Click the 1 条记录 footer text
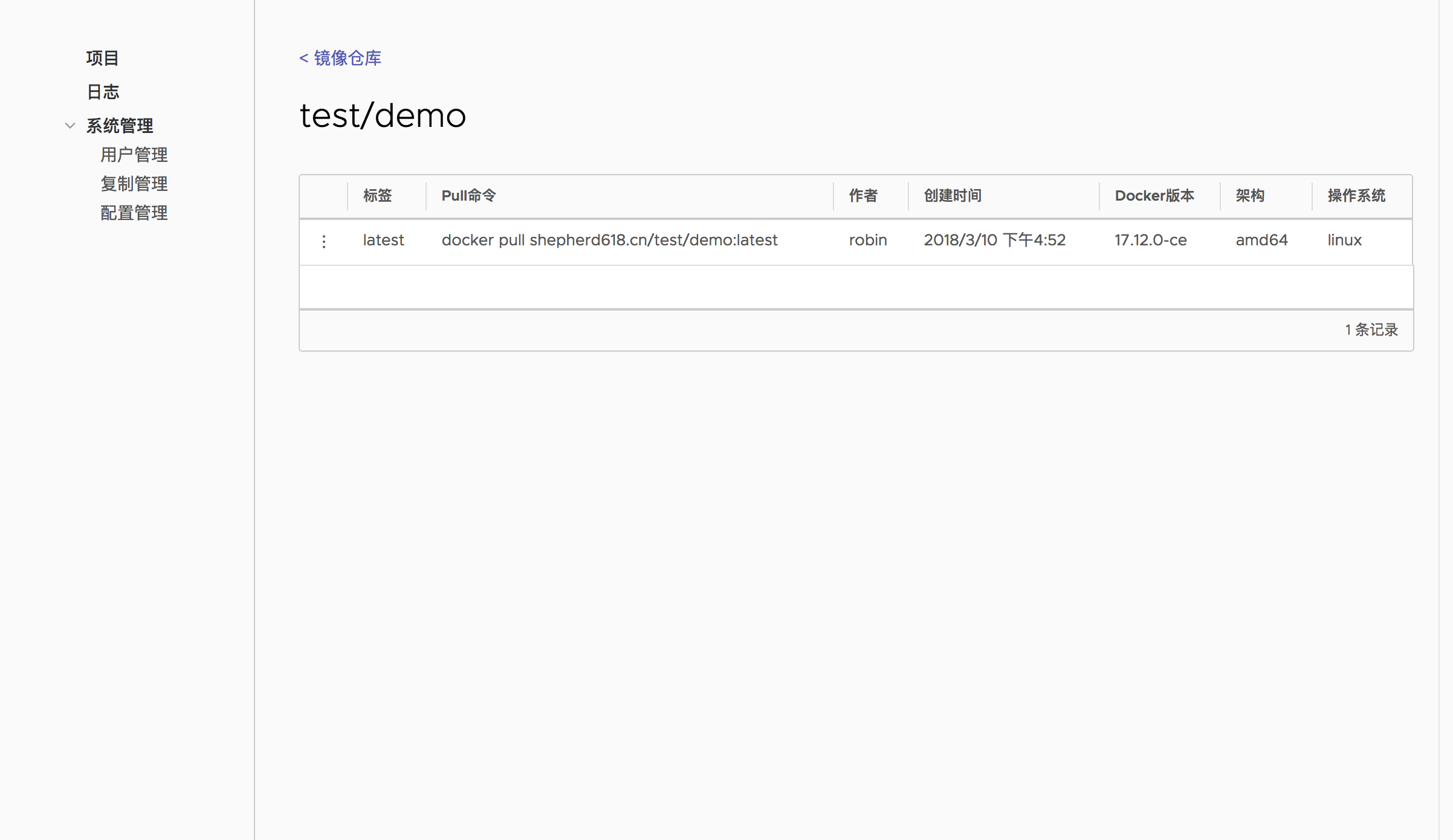This screenshot has height=840, width=1453. [1371, 329]
